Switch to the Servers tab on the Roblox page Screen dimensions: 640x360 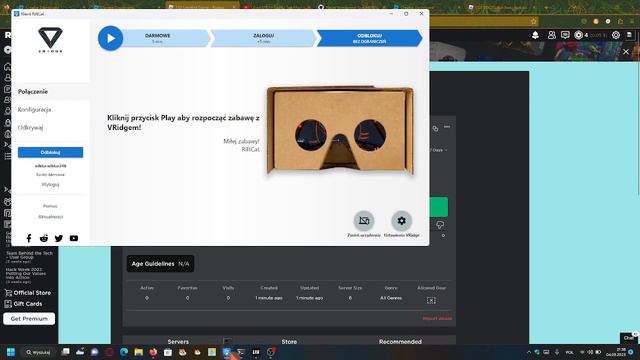[178, 342]
